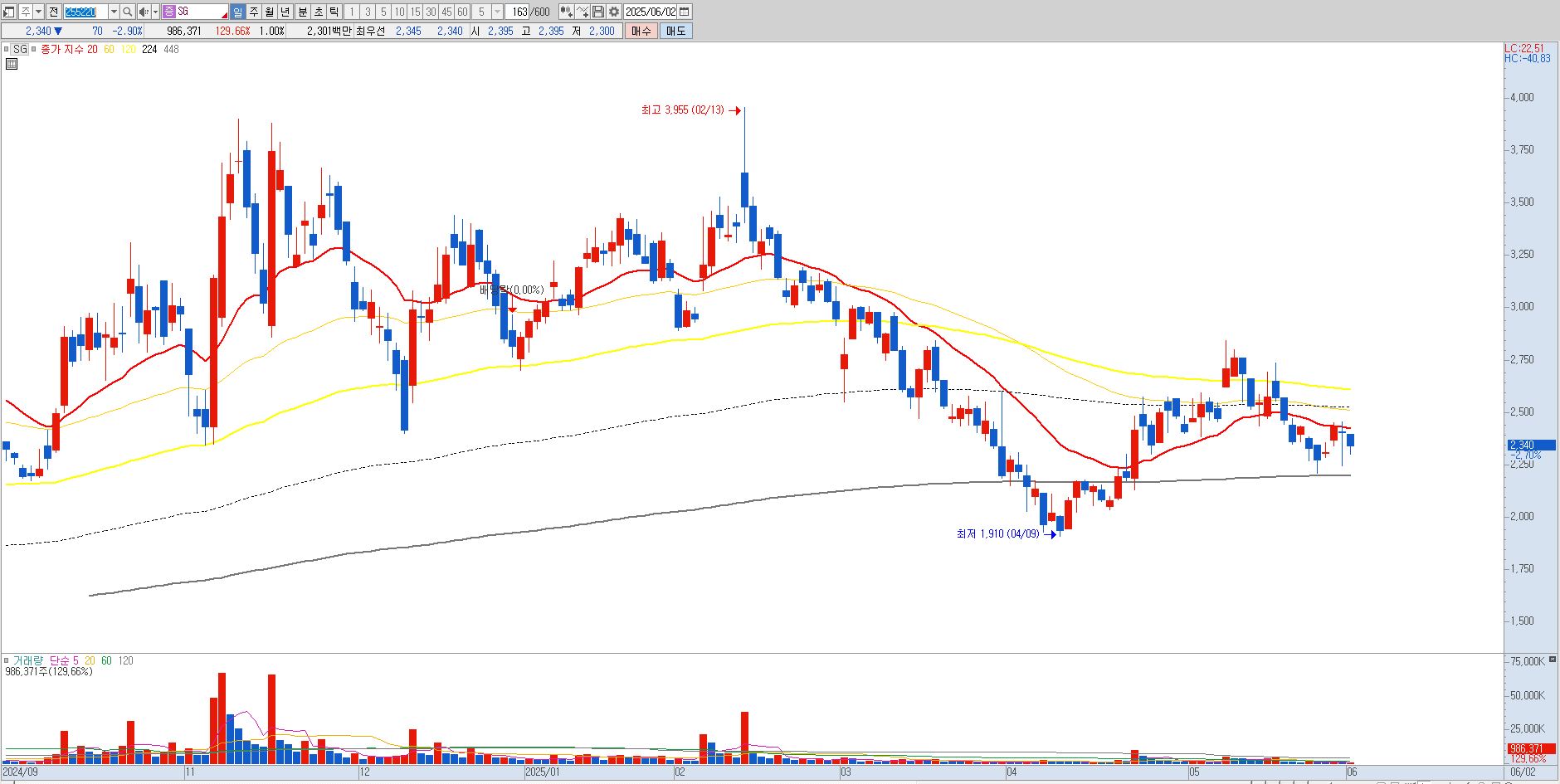Image resolution: width=1560 pixels, height=784 pixels.
Task: Open the dropdown after the 주 button
Action: coord(38,12)
